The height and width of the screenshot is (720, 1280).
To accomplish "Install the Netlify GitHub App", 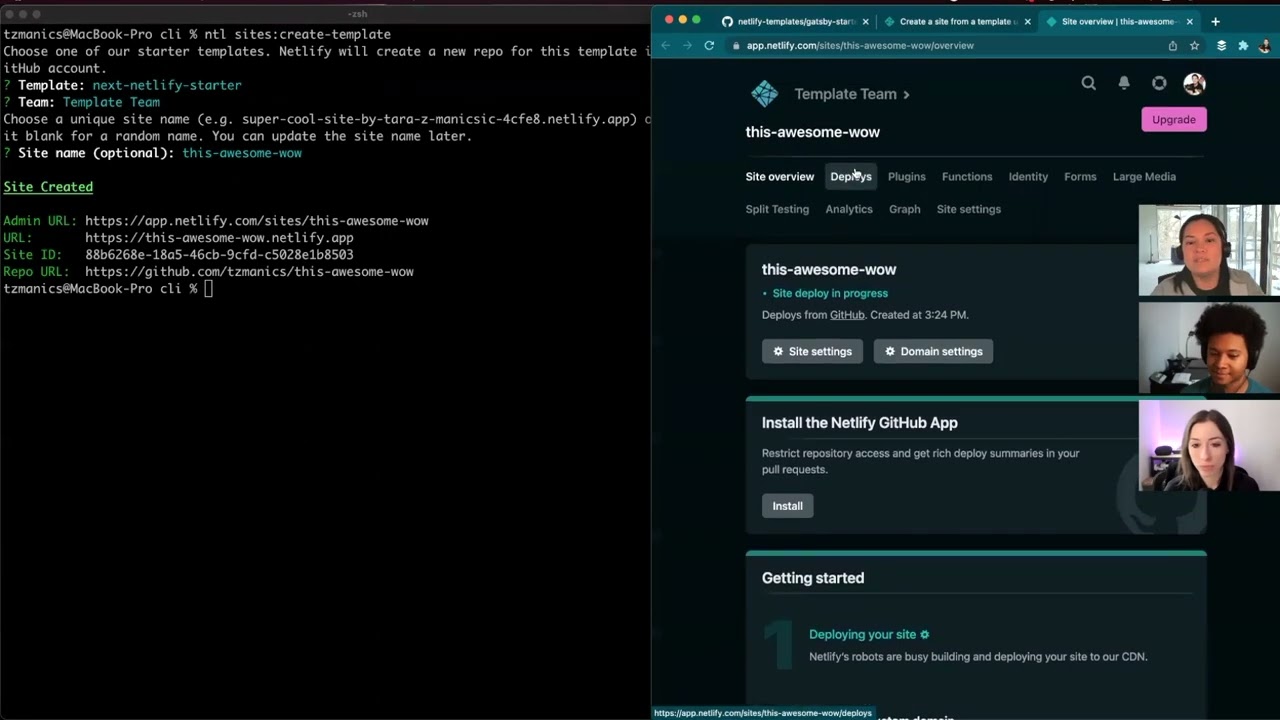I will (x=788, y=505).
